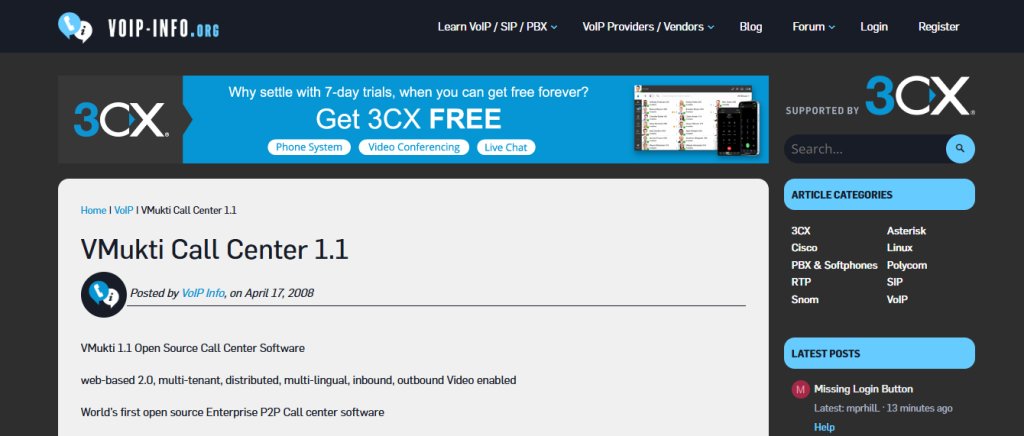The image size is (1024, 436).
Task: Expand the VoIP Providers / Vendors menu
Action: [x=648, y=27]
